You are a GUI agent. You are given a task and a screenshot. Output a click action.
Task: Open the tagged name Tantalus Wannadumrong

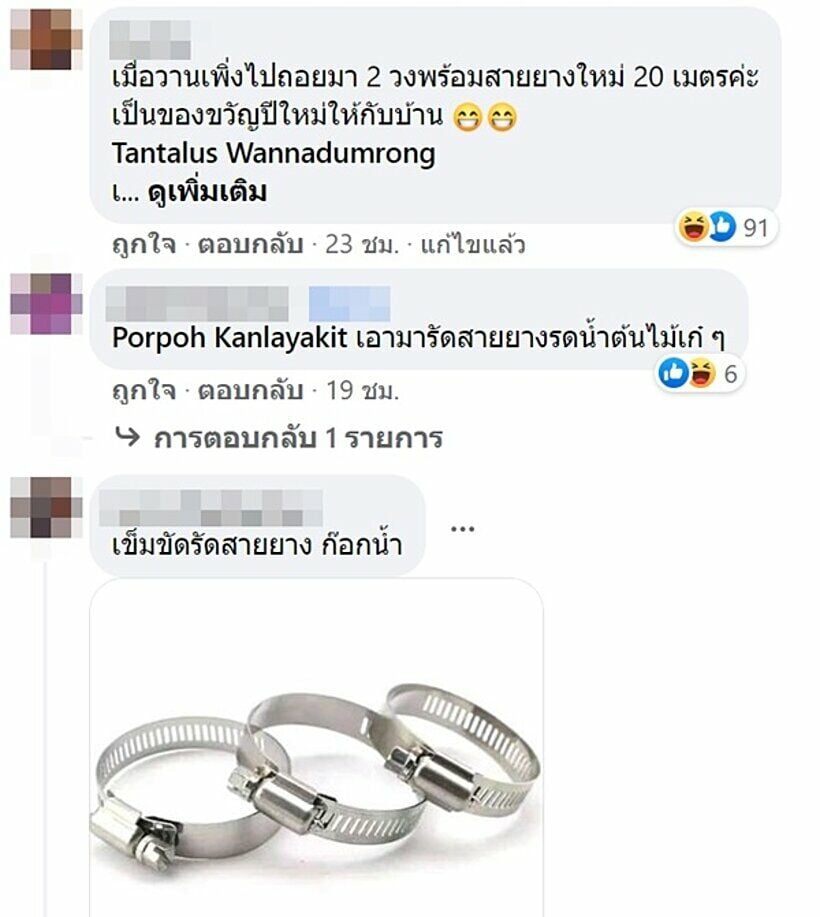tap(274, 154)
